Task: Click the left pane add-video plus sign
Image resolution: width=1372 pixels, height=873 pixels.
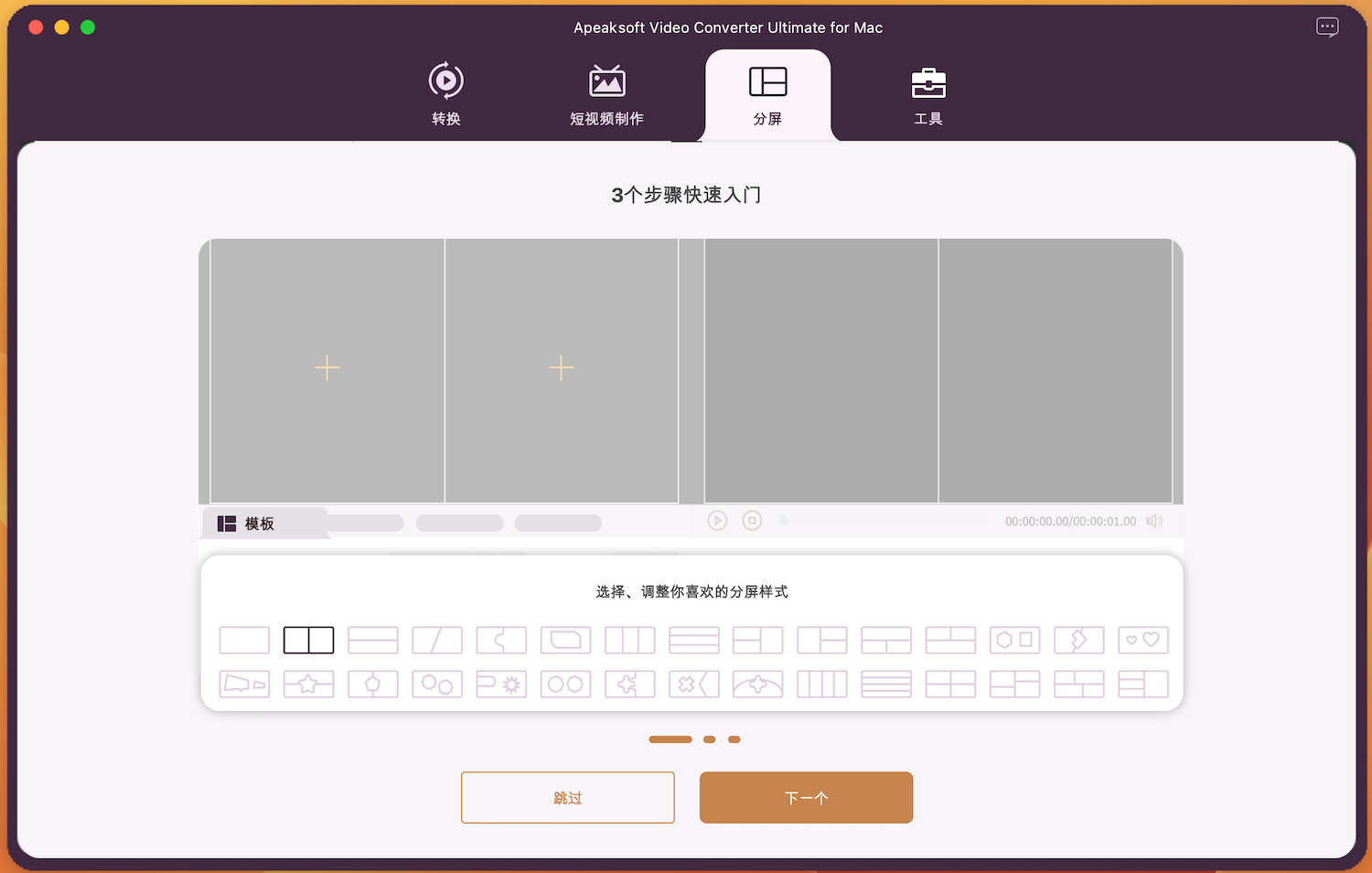Action: click(x=327, y=368)
